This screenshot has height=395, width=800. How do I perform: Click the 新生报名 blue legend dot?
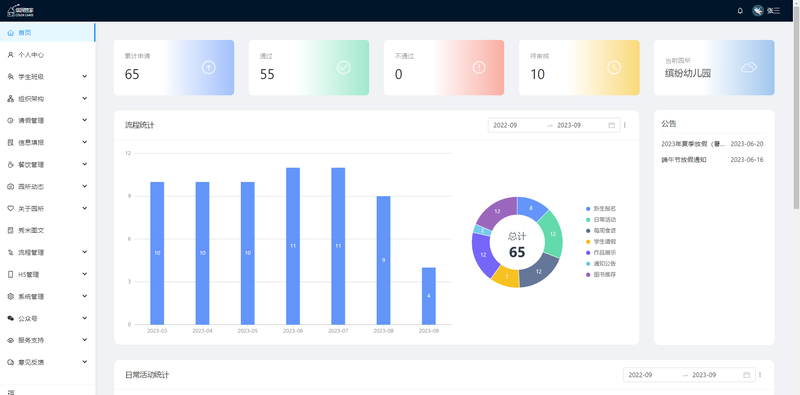(588, 209)
